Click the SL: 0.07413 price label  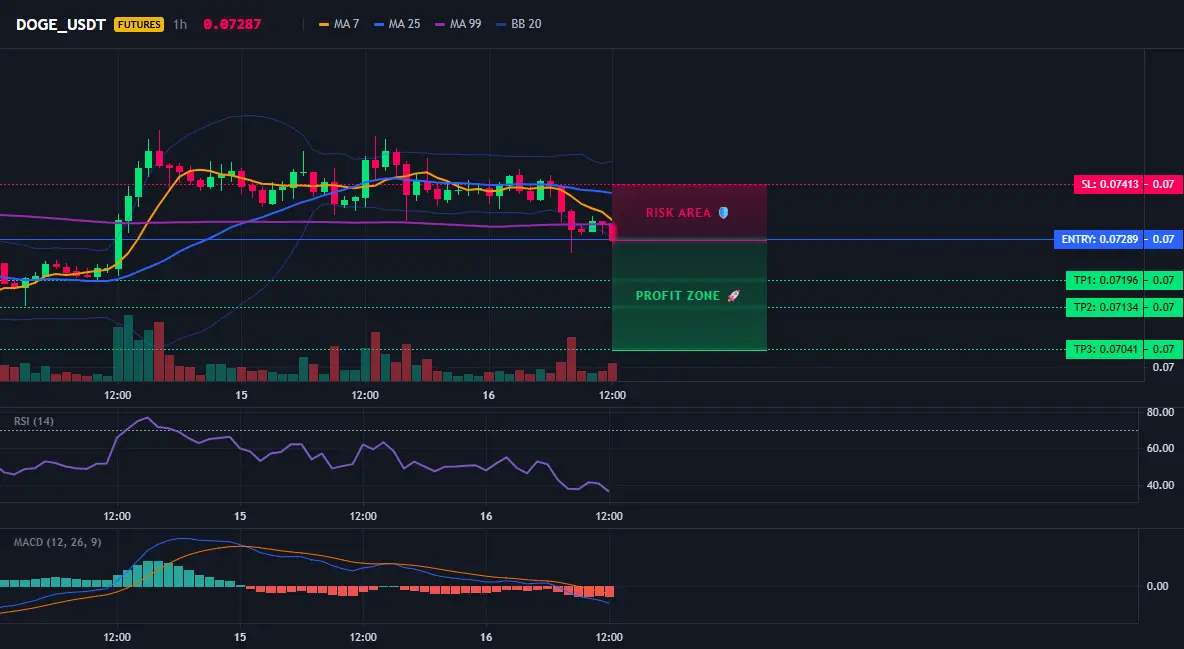[x=1108, y=184]
